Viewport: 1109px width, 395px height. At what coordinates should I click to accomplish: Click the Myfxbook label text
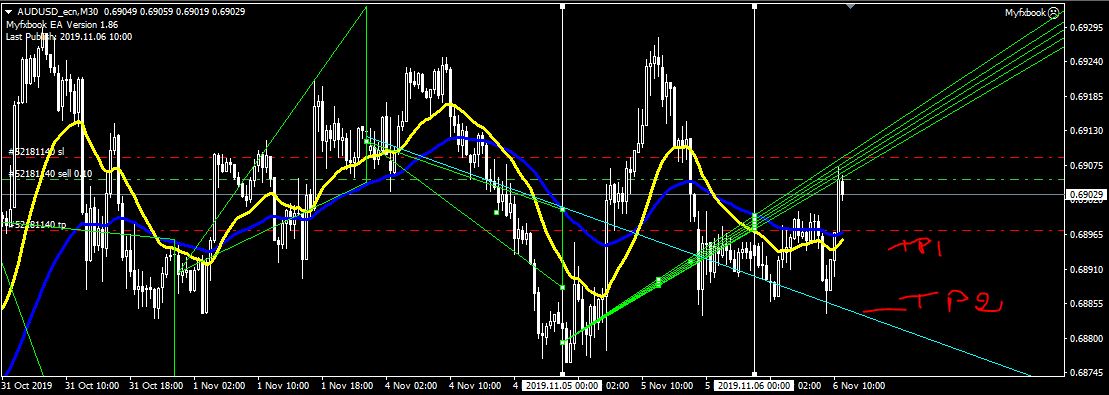(1026, 13)
